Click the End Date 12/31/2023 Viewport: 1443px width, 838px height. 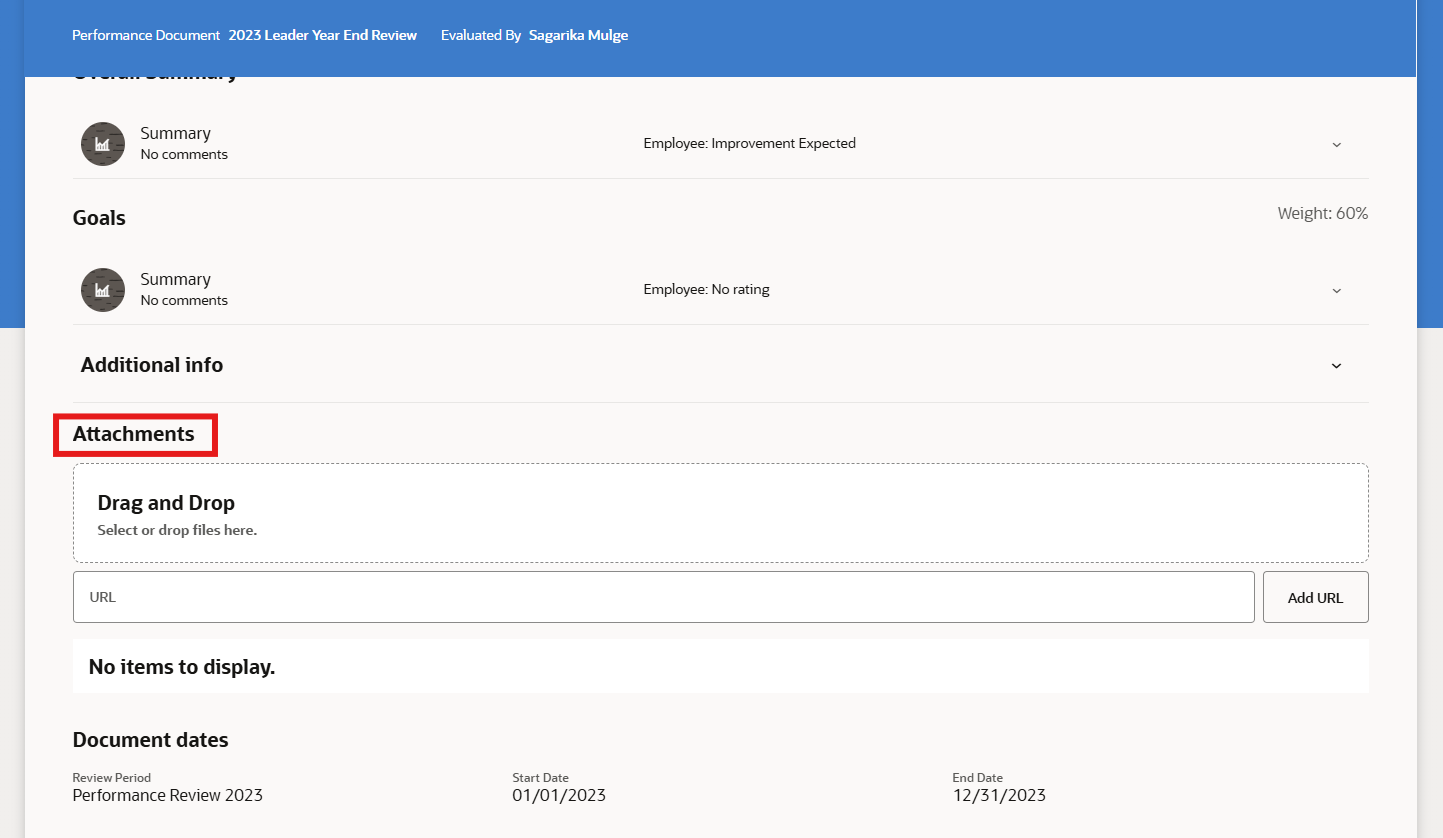999,795
